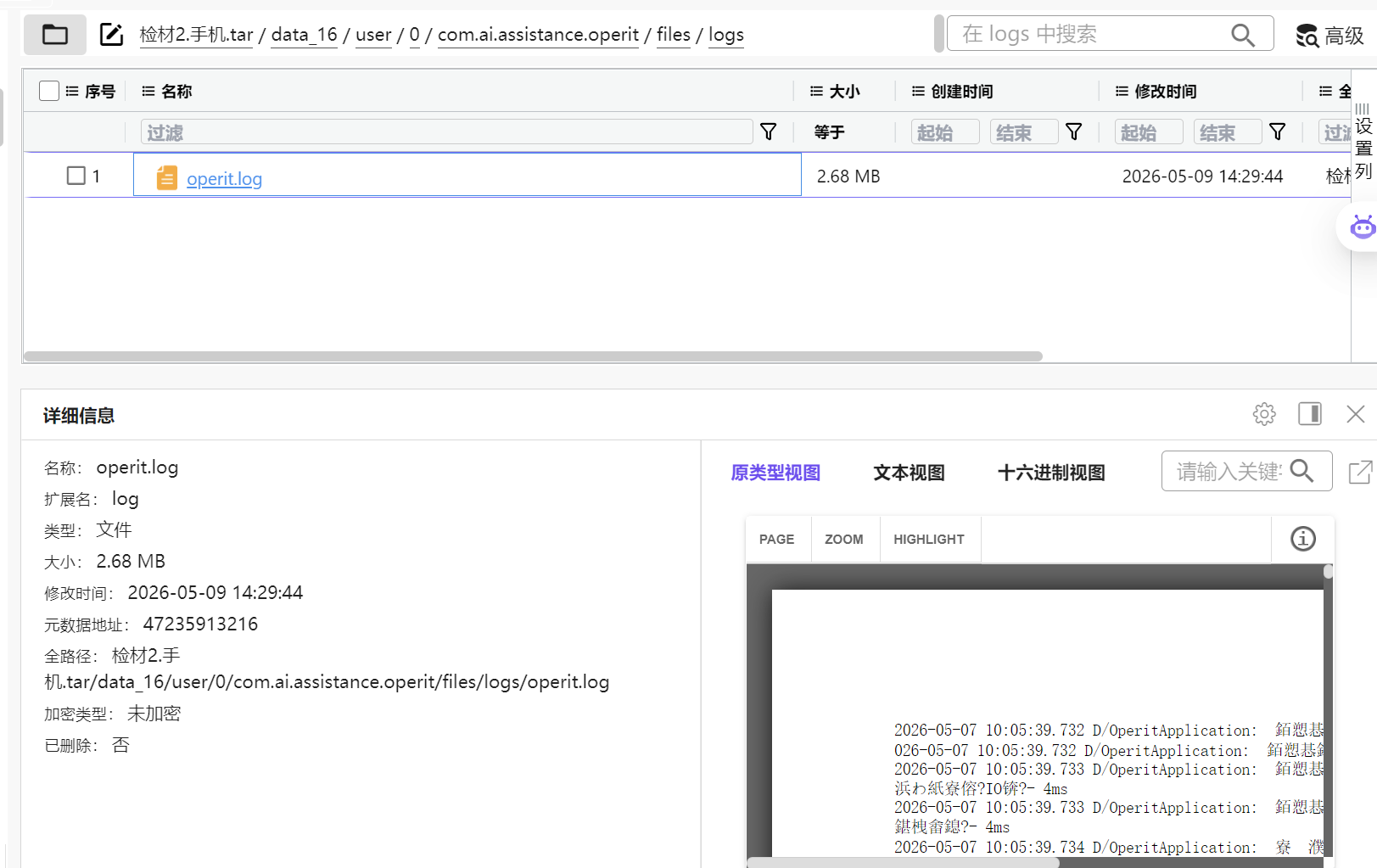Toggle the select-all checkbox in header
1377x868 pixels.
[x=49, y=91]
